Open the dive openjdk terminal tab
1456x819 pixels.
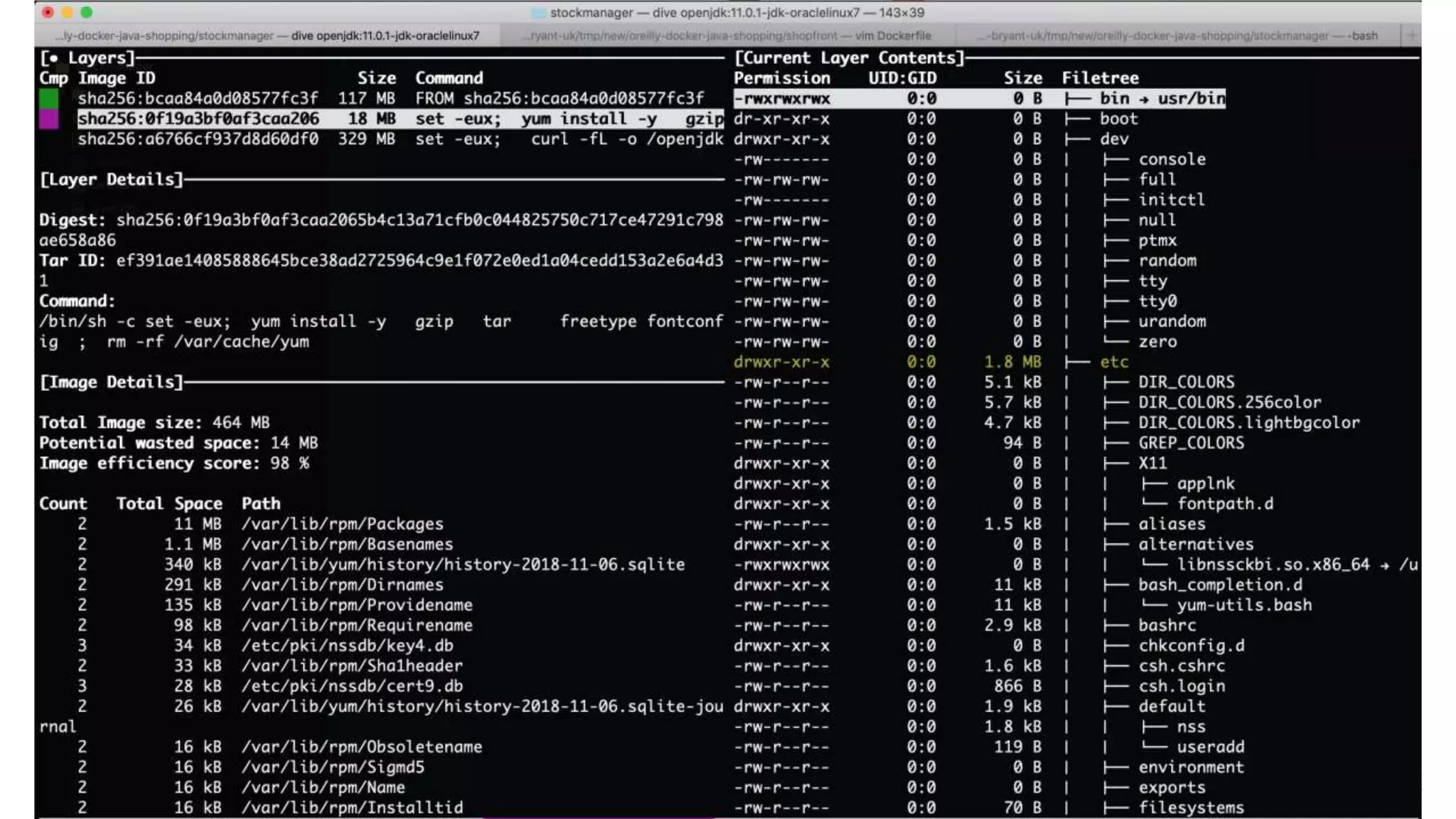pyautogui.click(x=268, y=36)
